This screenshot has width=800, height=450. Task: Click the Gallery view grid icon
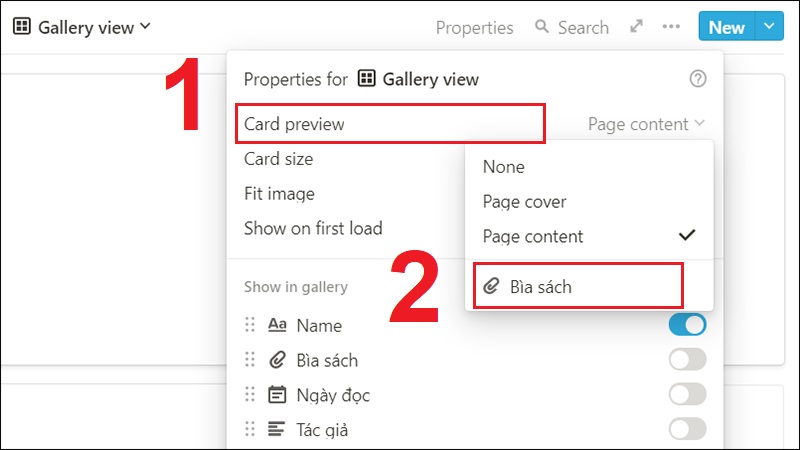point(21,27)
